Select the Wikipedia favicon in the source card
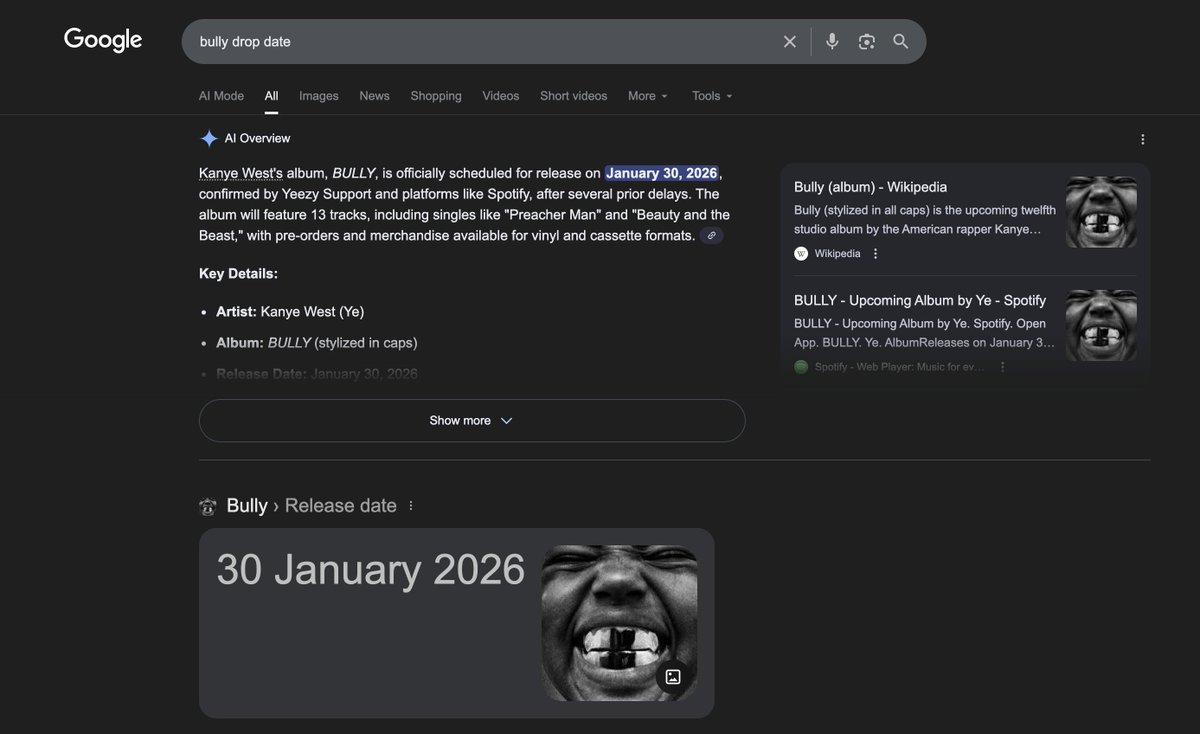 (x=801, y=253)
